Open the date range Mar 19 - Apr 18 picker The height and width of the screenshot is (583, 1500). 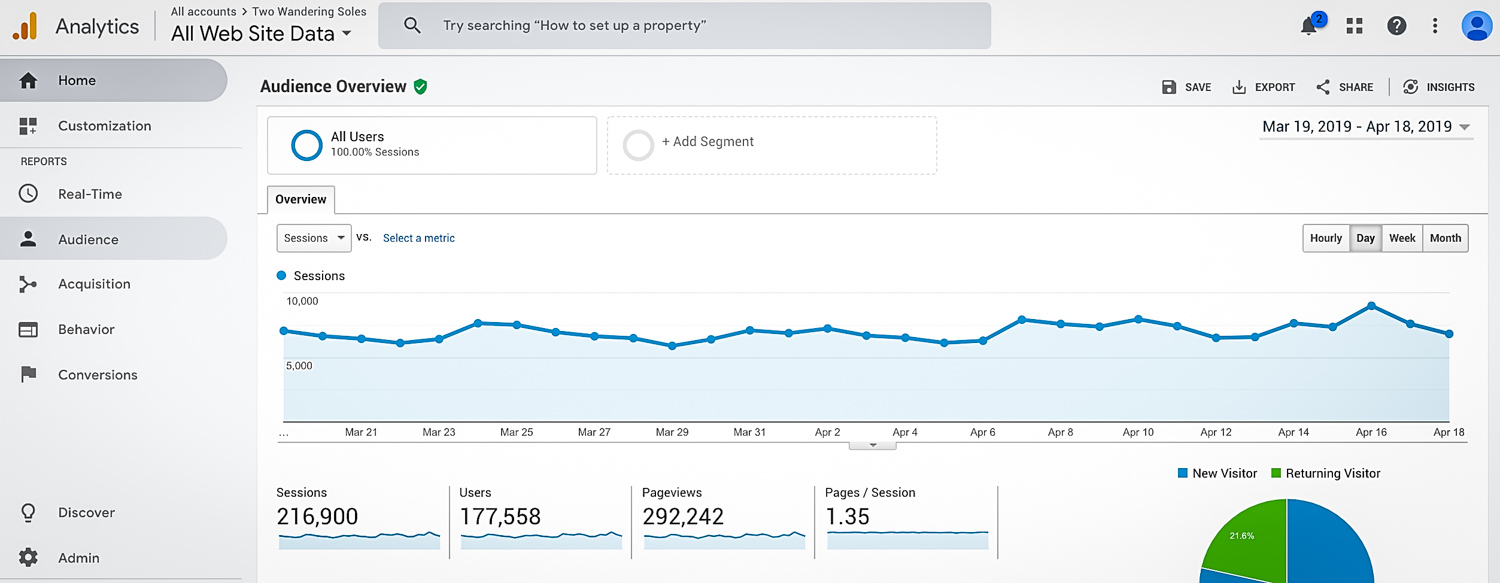(1366, 127)
